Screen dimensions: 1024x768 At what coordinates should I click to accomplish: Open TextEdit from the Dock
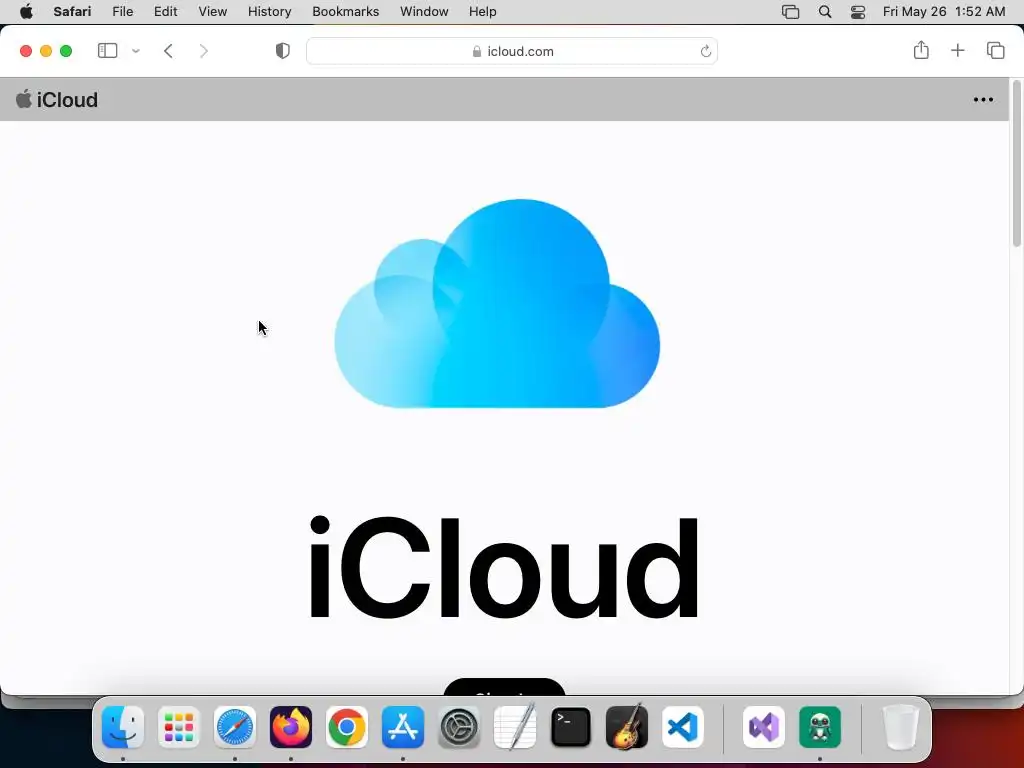515,727
